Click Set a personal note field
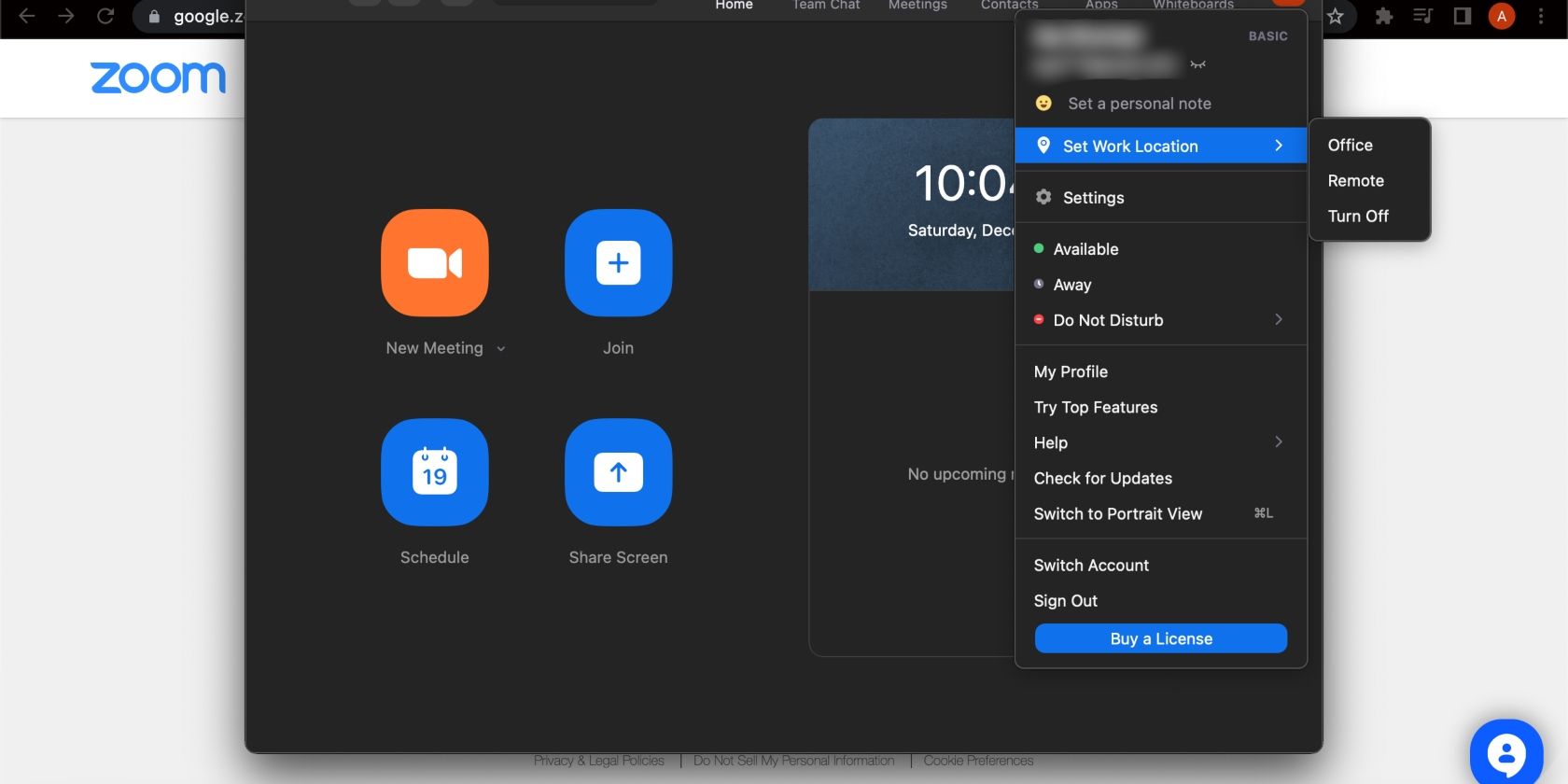The height and width of the screenshot is (784, 1568). click(1139, 104)
